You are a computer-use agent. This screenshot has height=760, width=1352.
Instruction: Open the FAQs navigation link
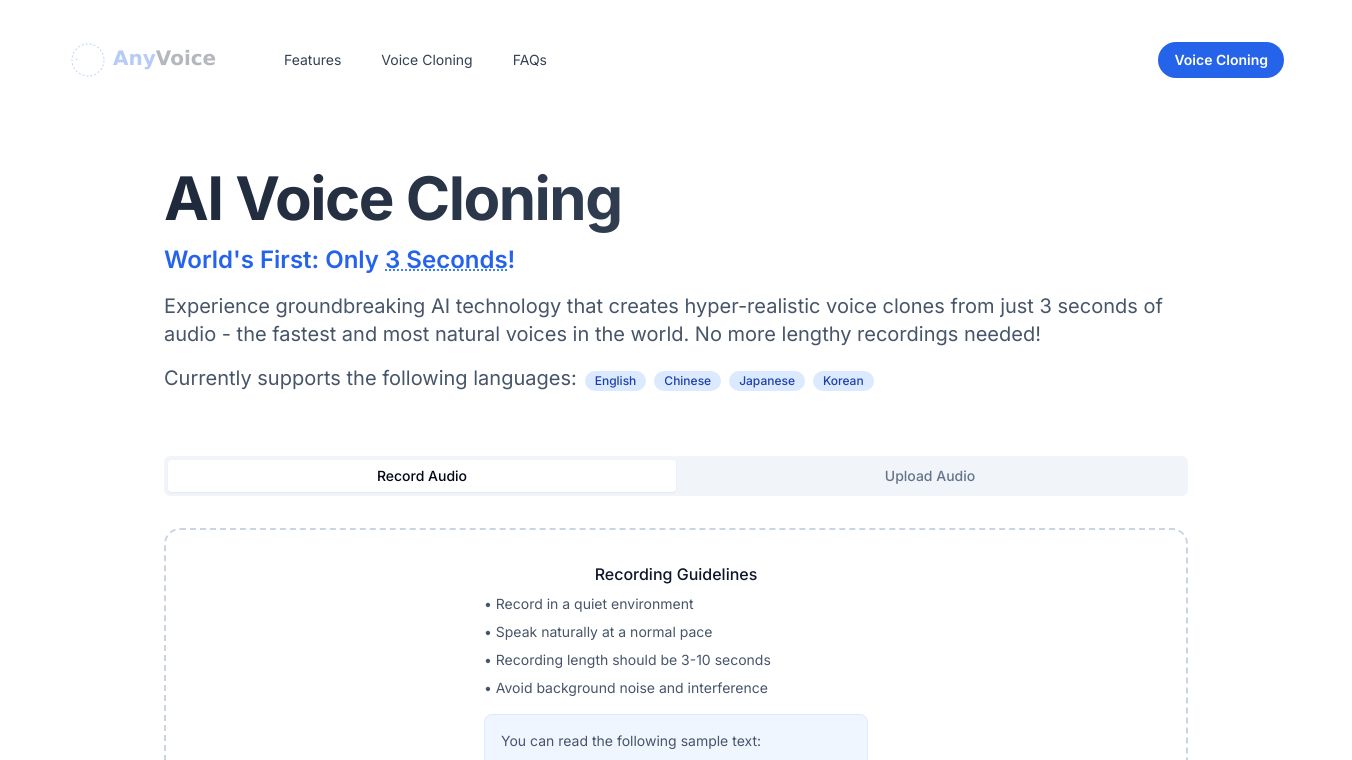pos(529,60)
